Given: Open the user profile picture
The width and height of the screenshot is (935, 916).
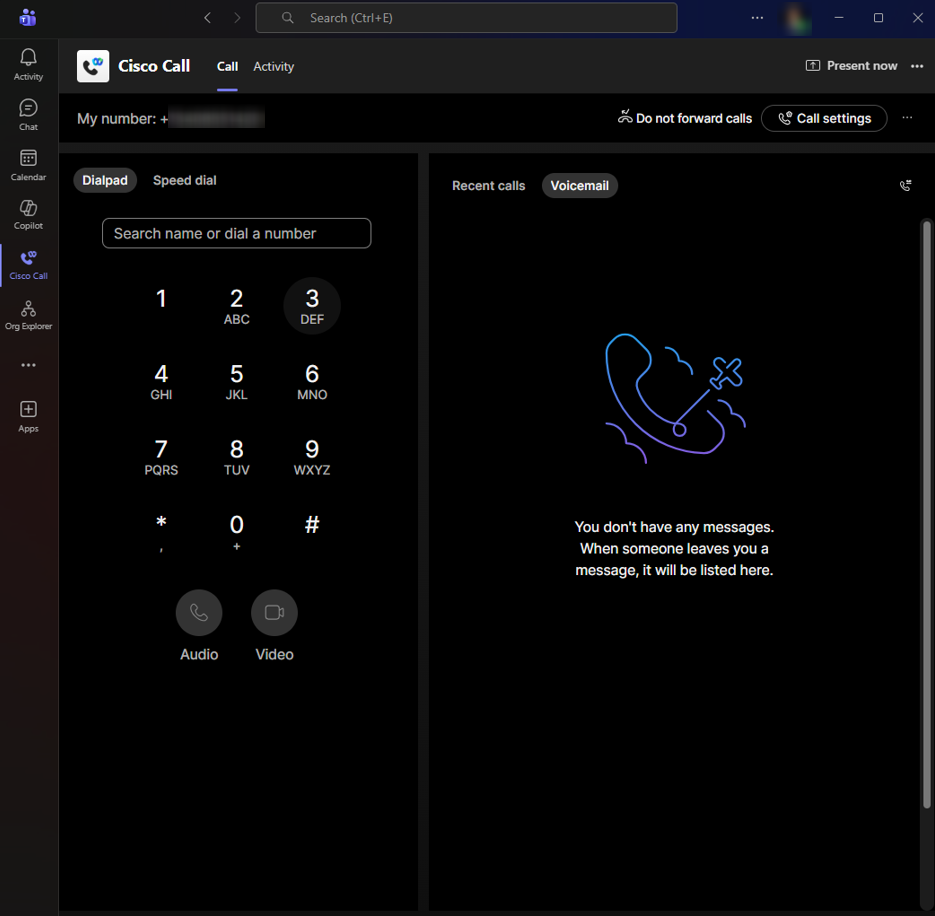Looking at the screenshot, I should [x=797, y=18].
